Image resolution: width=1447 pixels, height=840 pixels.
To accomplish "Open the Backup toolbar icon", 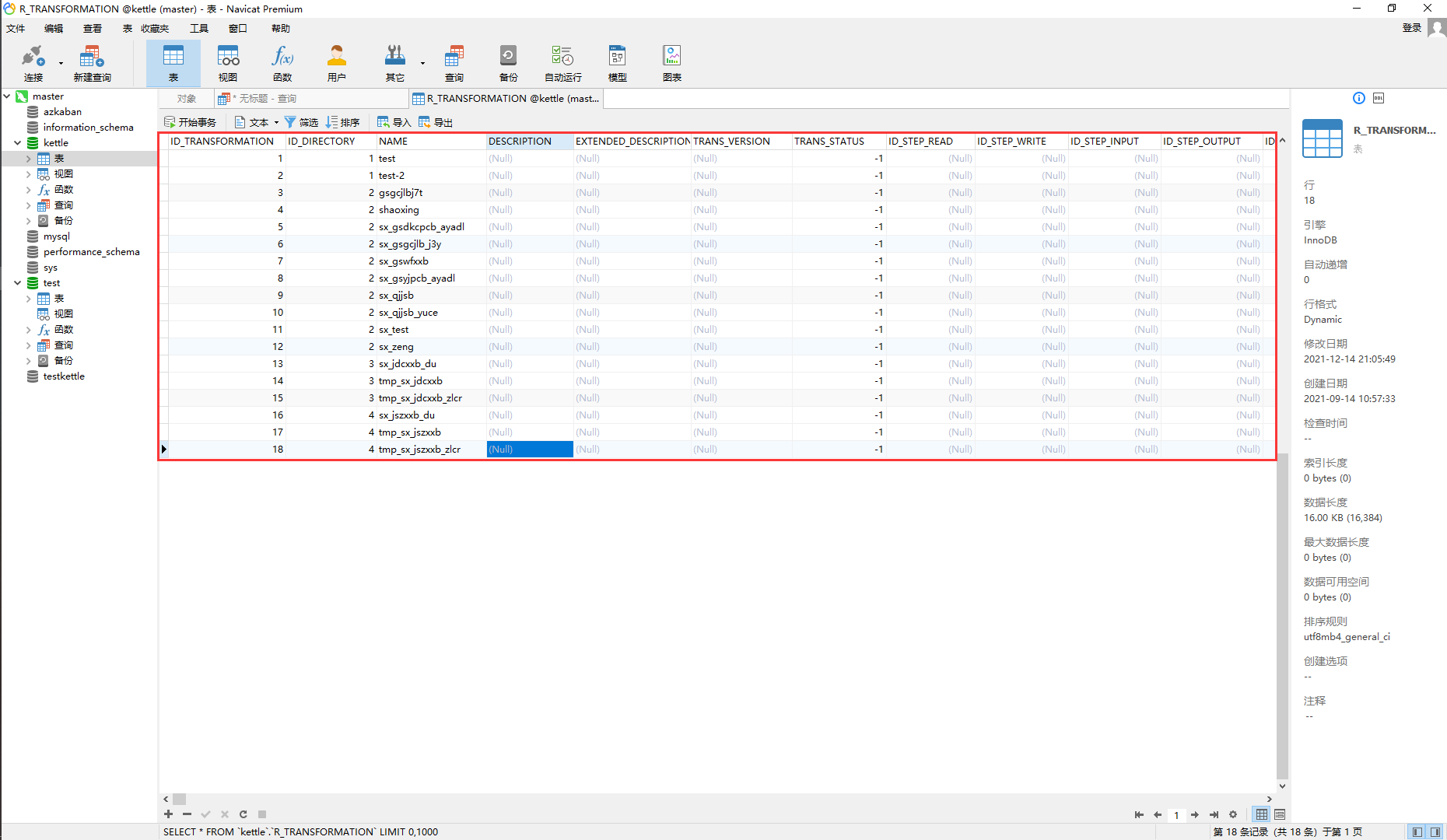I will pyautogui.click(x=508, y=63).
